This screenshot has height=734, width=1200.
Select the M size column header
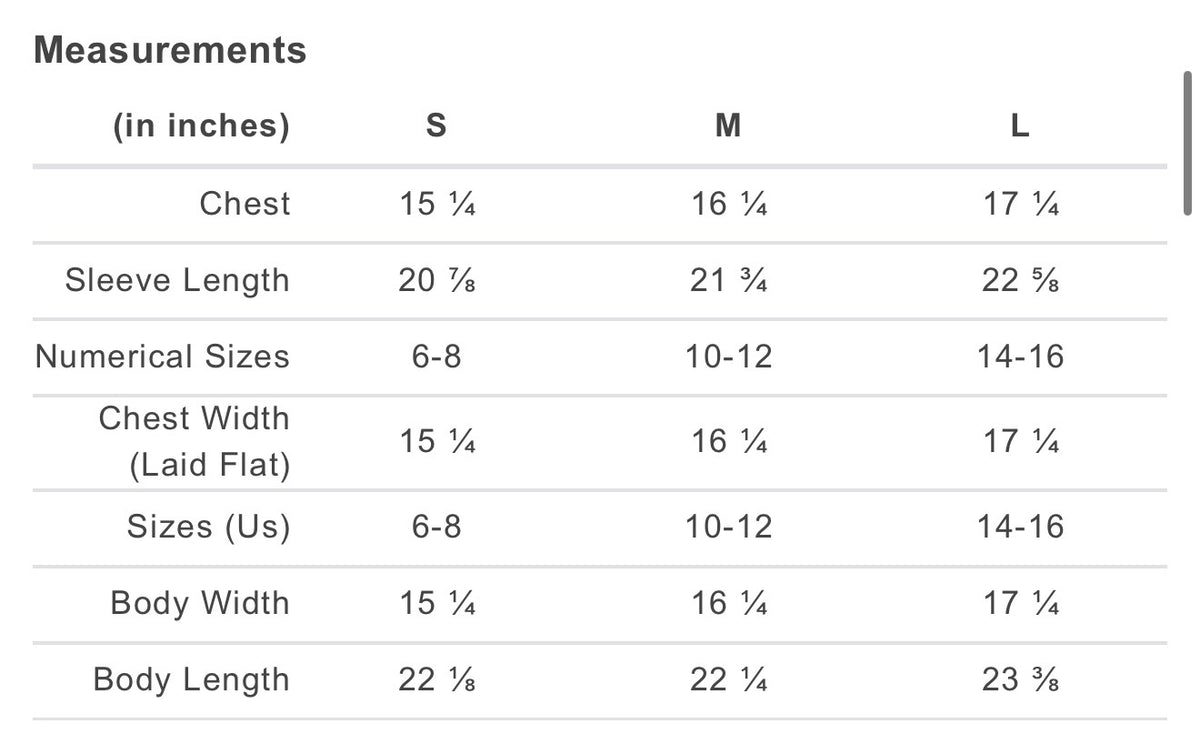(729, 126)
